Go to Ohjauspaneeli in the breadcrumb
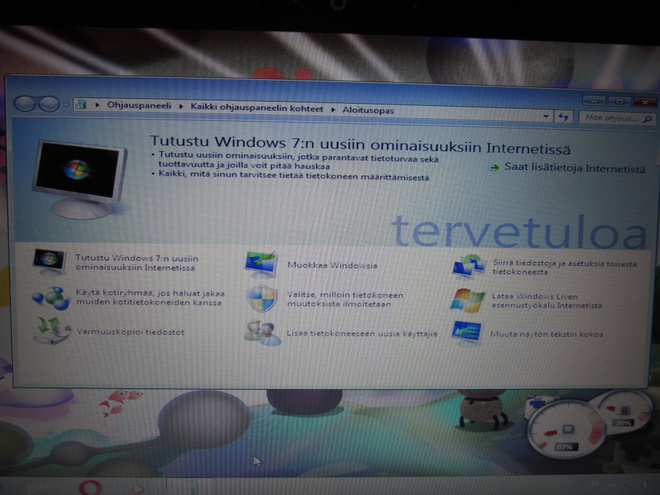The width and height of the screenshot is (660, 495). 139,105
